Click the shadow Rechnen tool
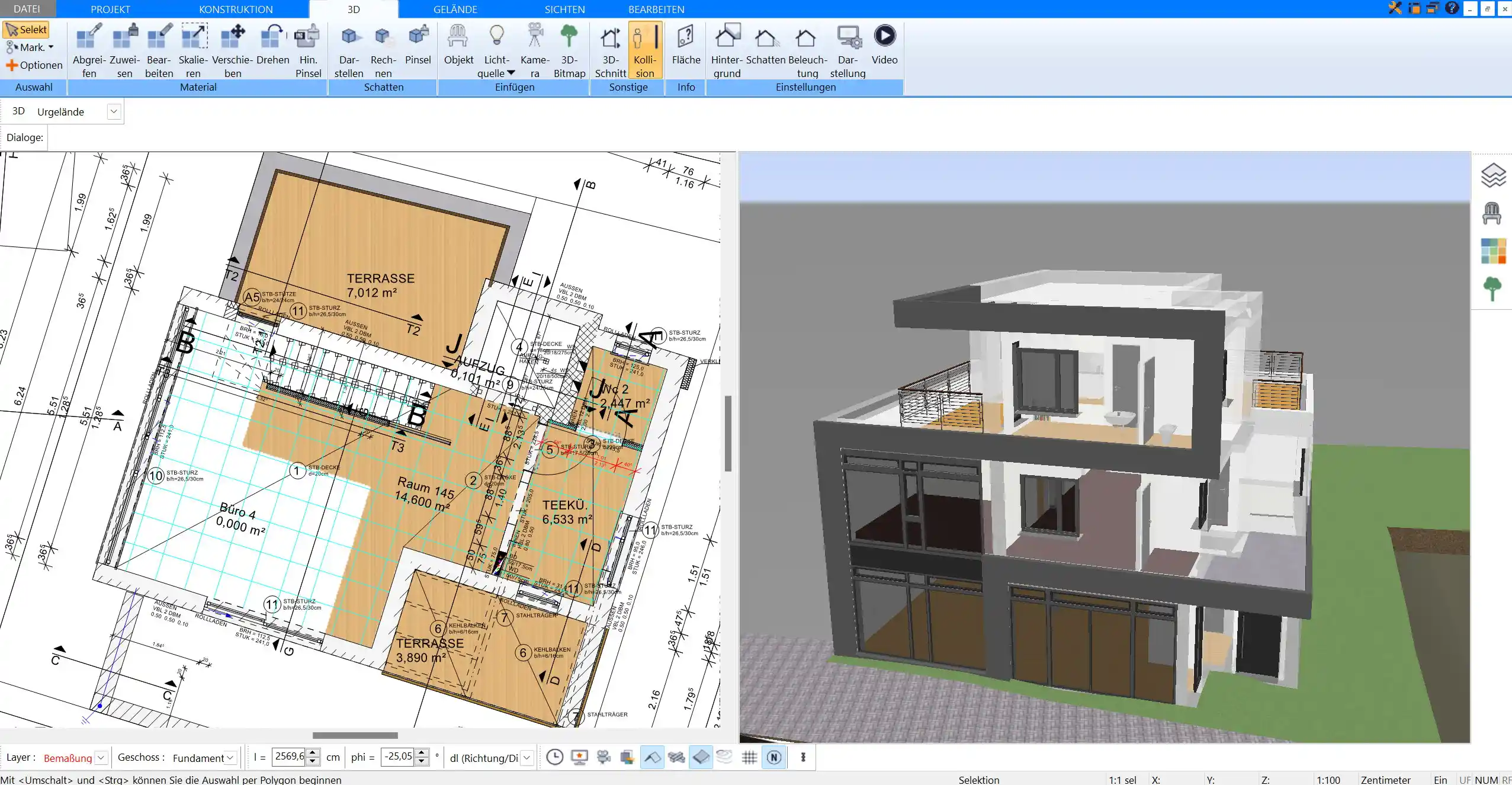Image resolution: width=1512 pixels, height=785 pixels. (383, 51)
